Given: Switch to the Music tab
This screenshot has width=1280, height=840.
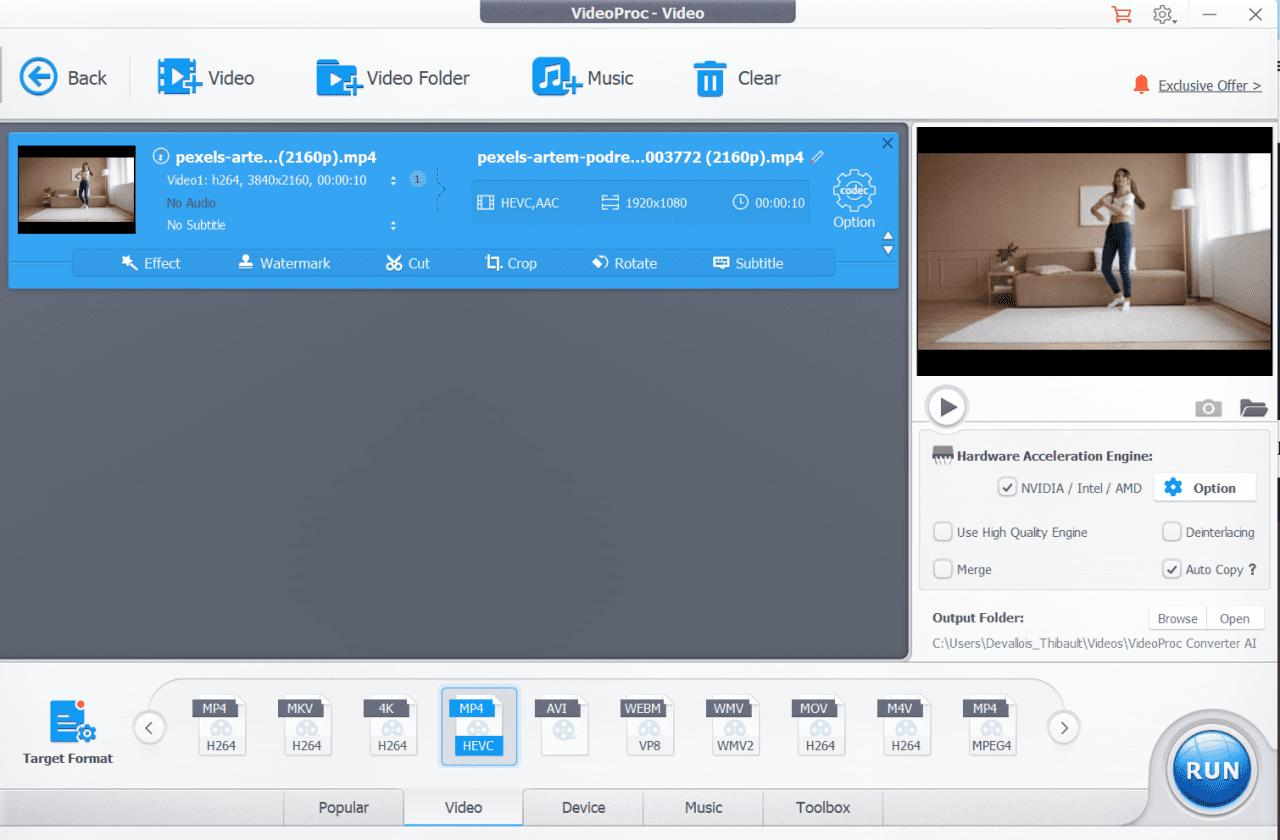Looking at the screenshot, I should pyautogui.click(x=703, y=807).
